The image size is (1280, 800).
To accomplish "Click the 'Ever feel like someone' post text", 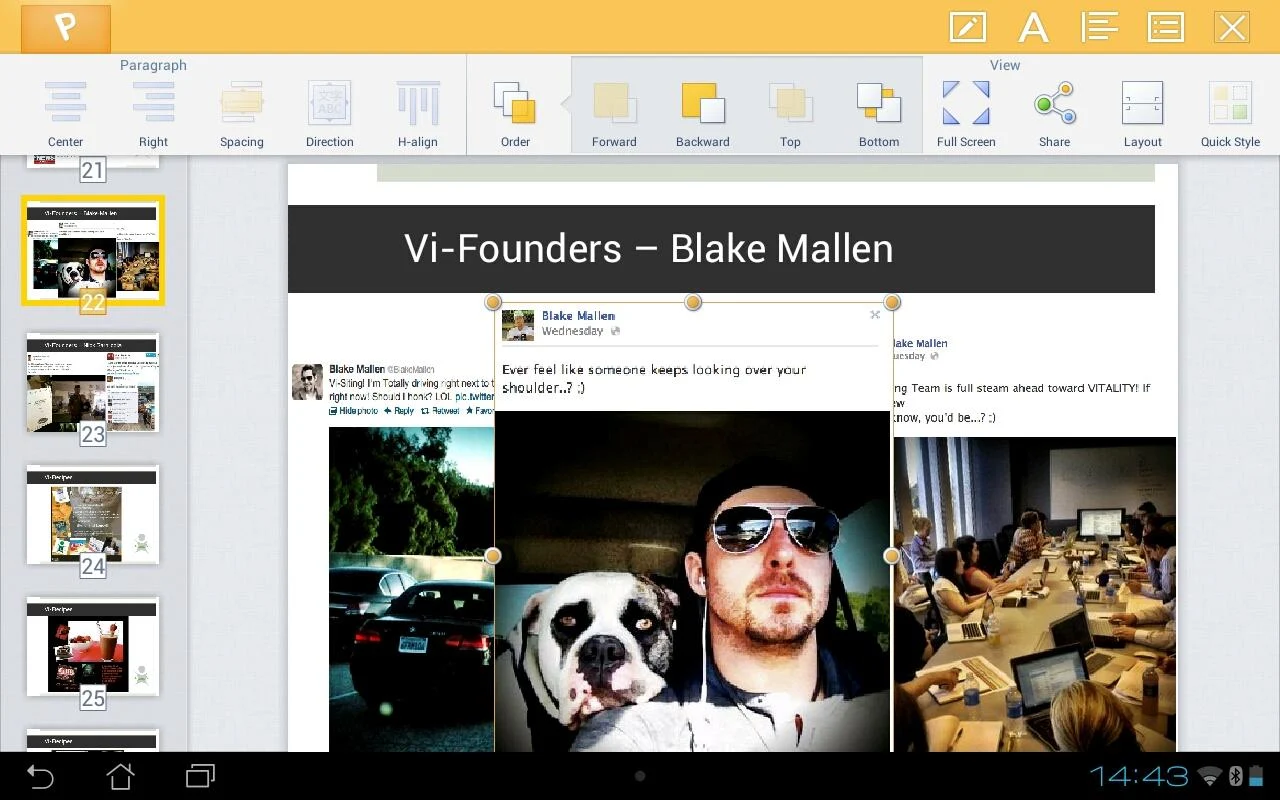I will coord(654,378).
